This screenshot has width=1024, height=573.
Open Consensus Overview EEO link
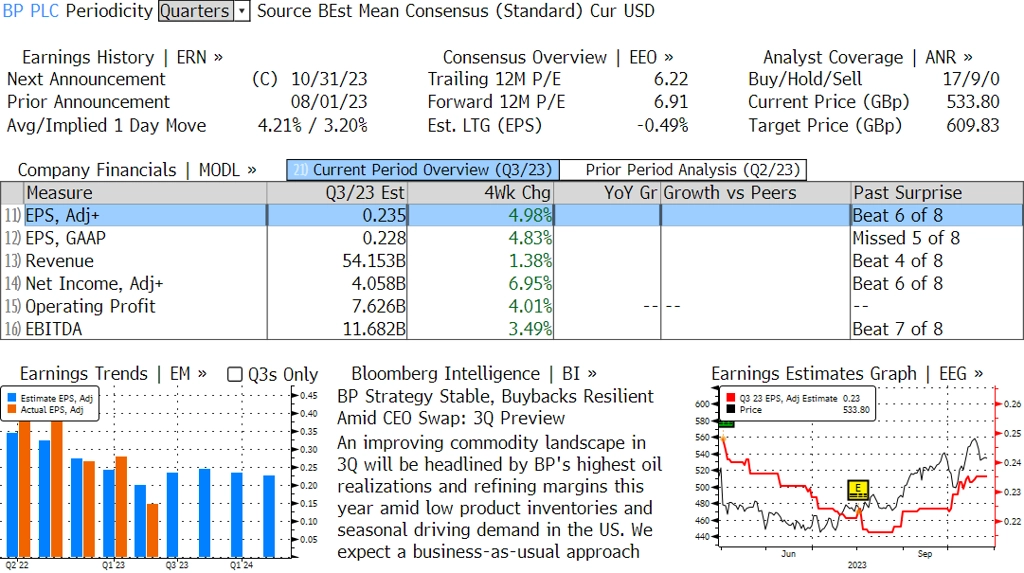point(558,57)
